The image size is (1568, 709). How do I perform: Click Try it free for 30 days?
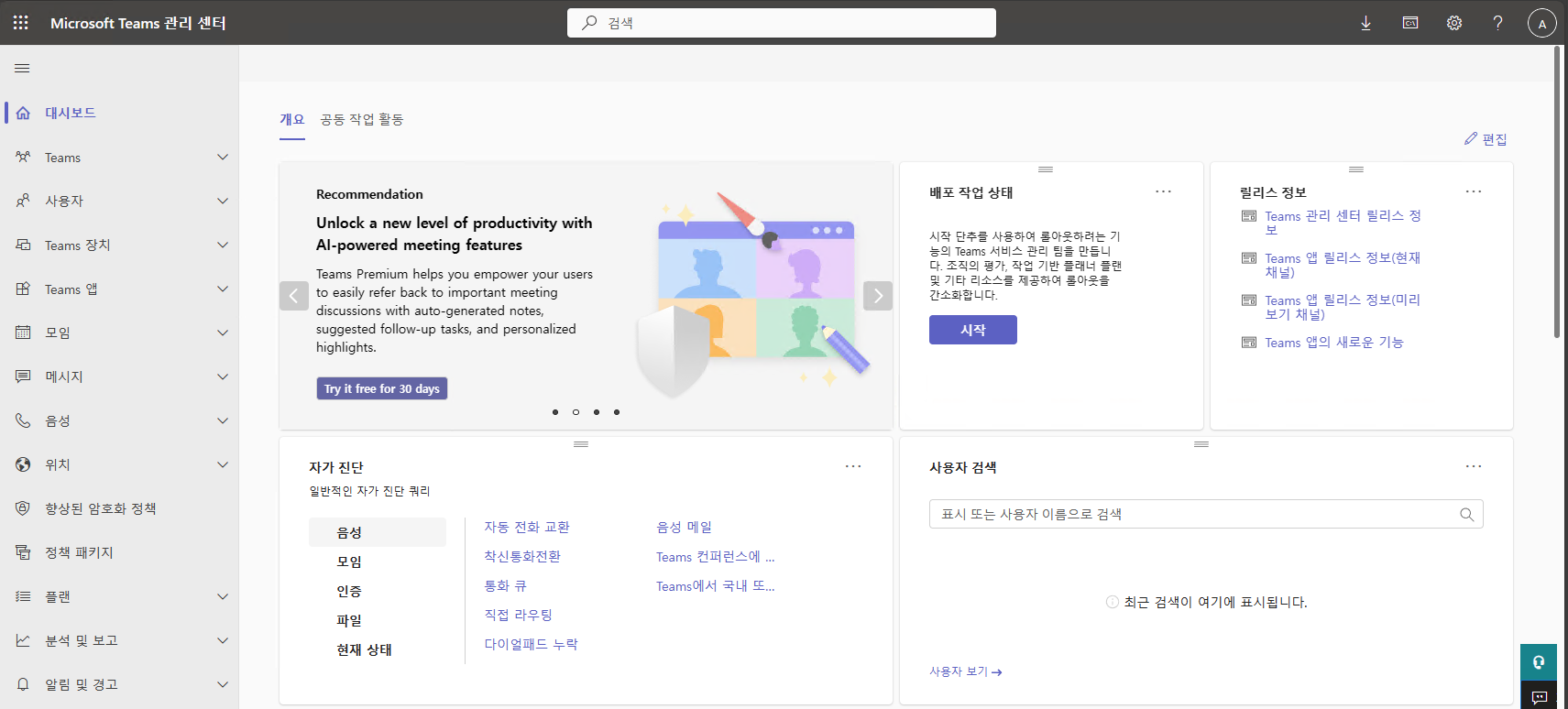click(382, 388)
